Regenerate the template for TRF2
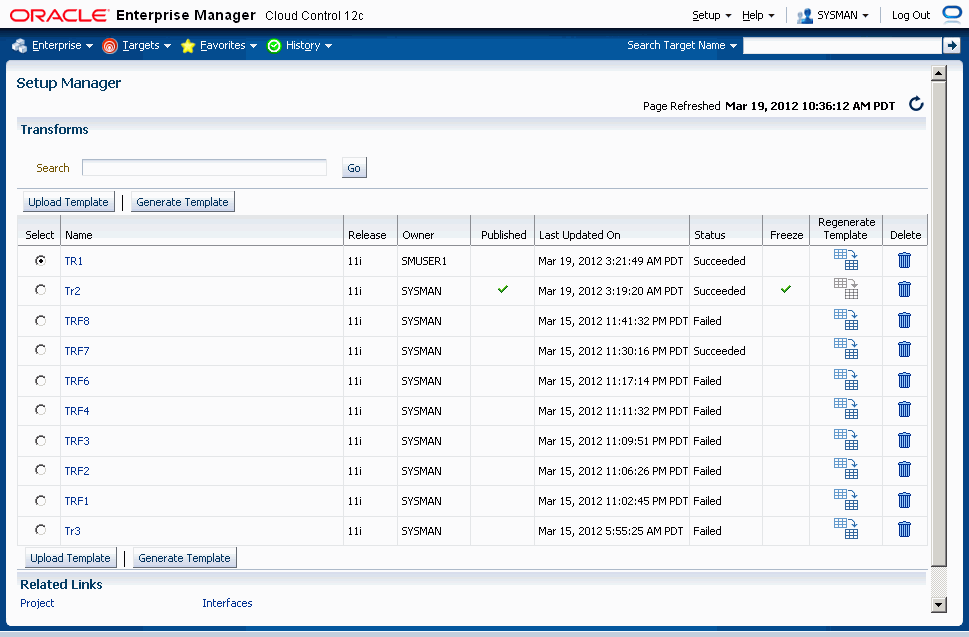The image size is (969, 637). pos(845,469)
